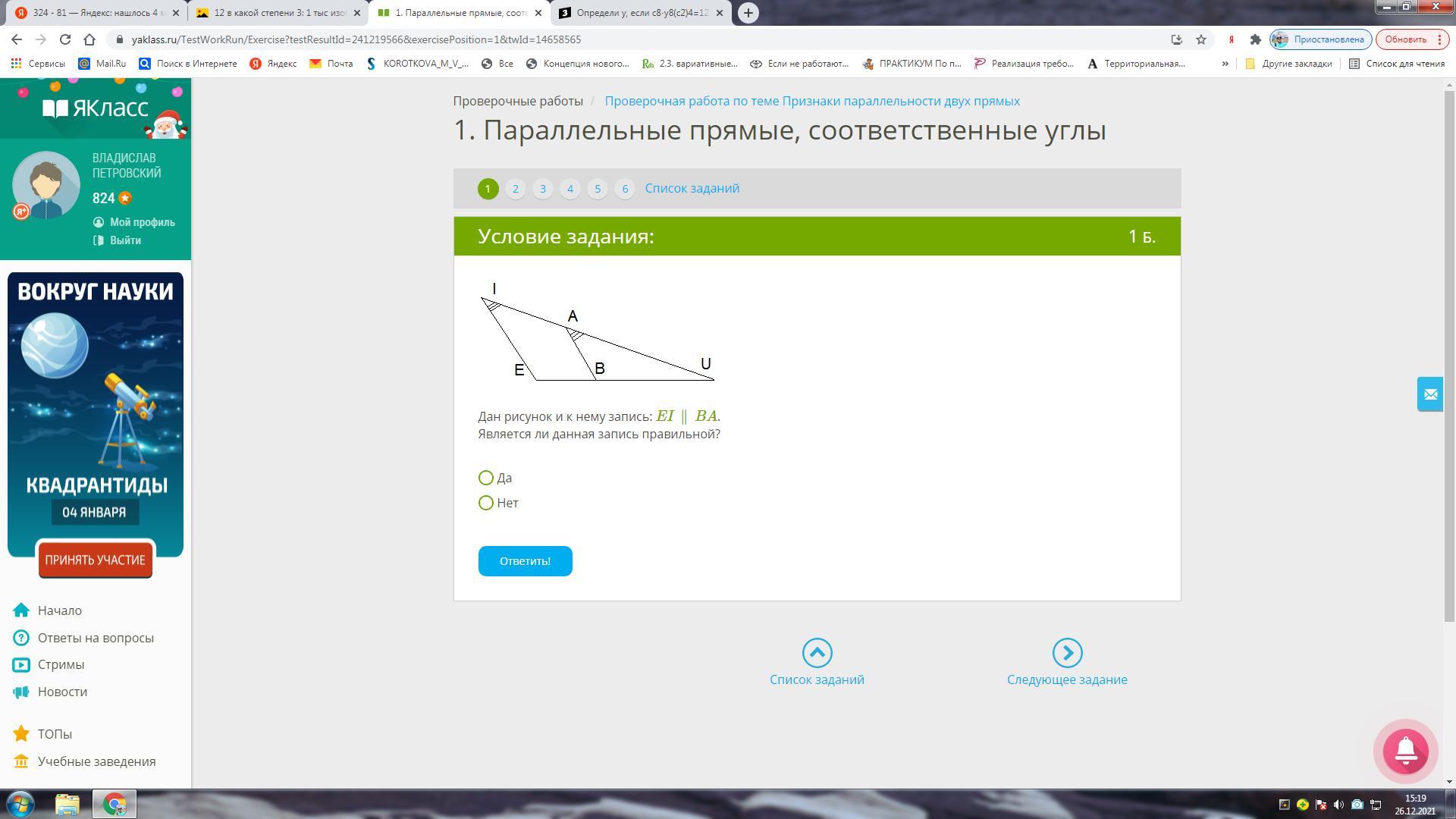Select the 'Нет' radio option

coord(486,503)
